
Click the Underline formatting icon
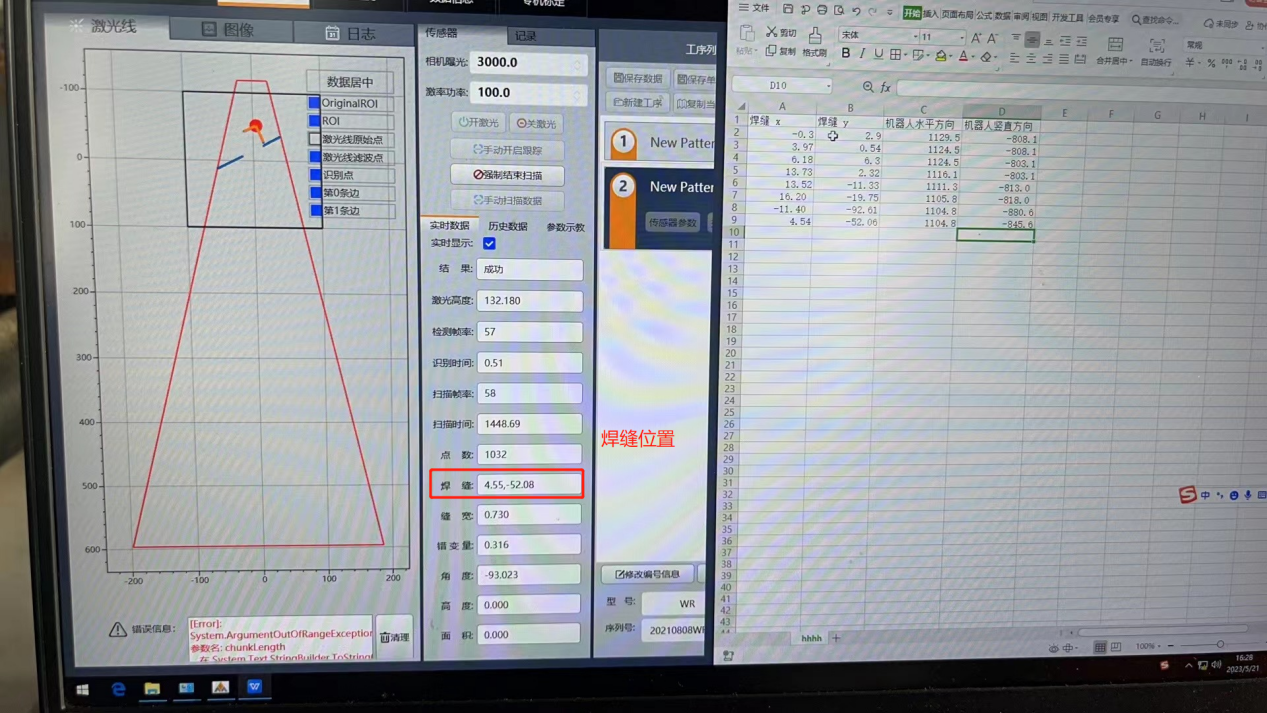878,54
